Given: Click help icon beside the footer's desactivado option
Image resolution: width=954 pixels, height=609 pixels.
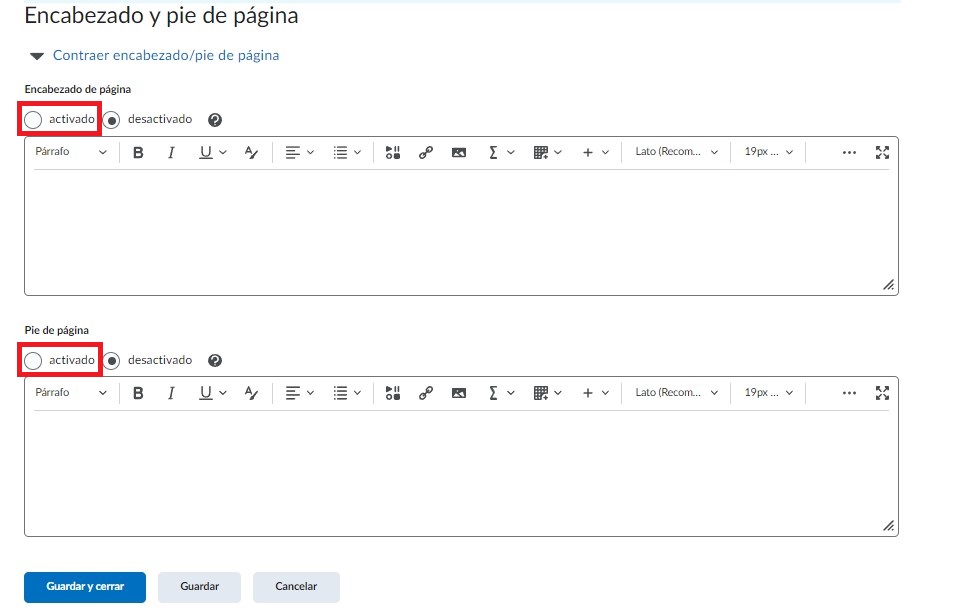Looking at the screenshot, I should point(215,360).
